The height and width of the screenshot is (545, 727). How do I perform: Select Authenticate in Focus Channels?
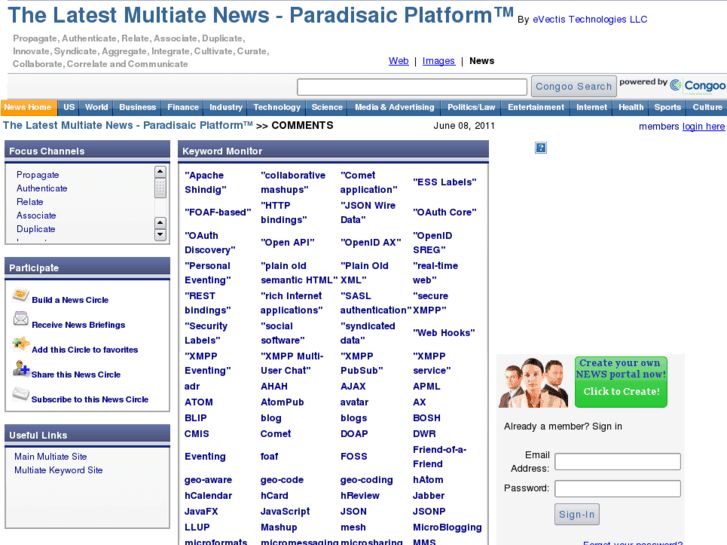coord(42,188)
